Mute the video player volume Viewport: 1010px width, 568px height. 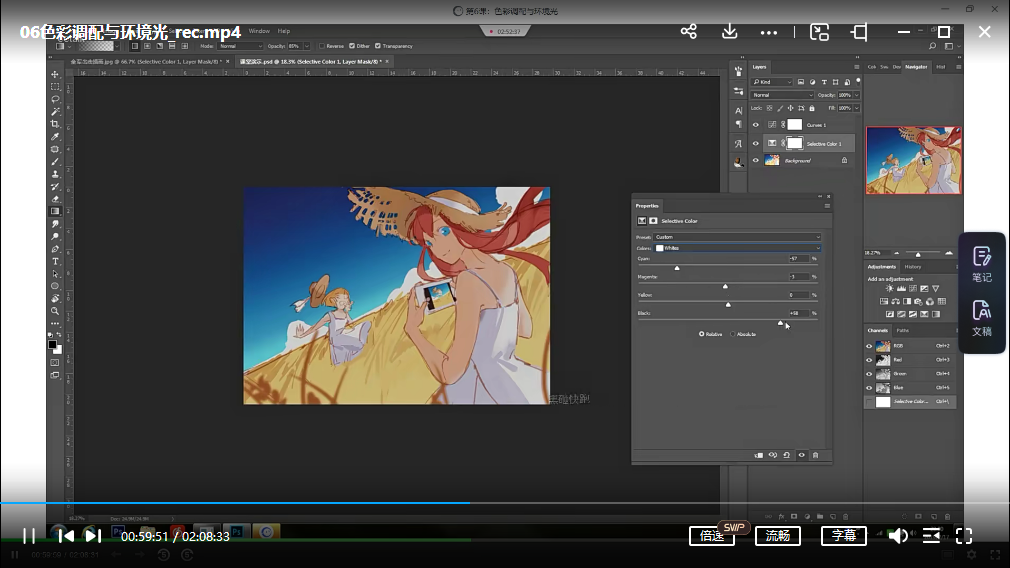tap(898, 536)
